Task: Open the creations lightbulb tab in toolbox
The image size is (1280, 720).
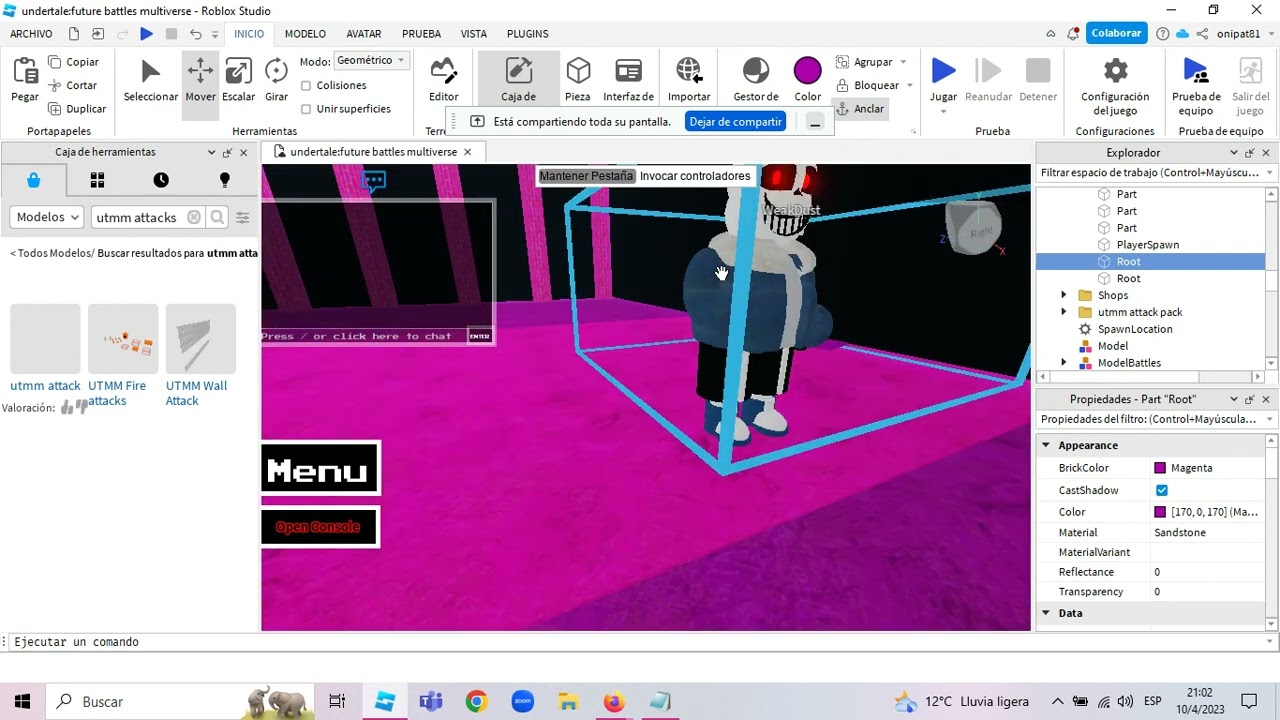Action: tap(224, 180)
